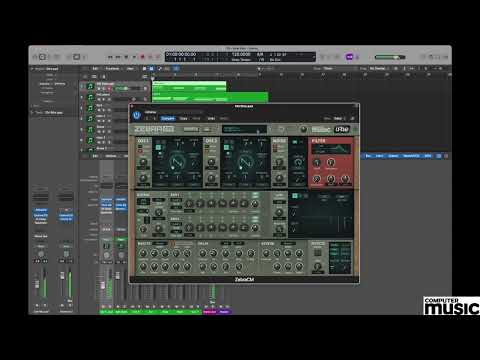Select the second track's instrument icon

(x=90, y=97)
